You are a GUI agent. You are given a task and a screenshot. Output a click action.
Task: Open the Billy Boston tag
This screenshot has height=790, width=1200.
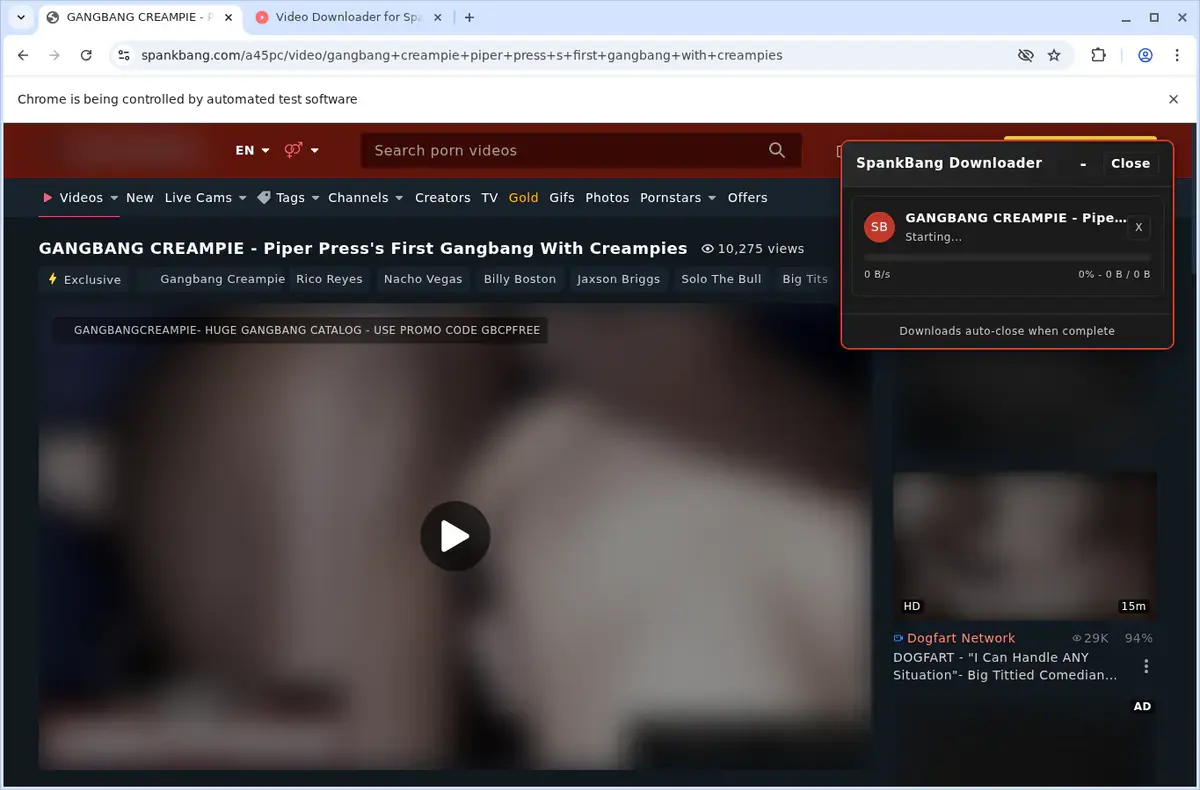click(x=520, y=279)
